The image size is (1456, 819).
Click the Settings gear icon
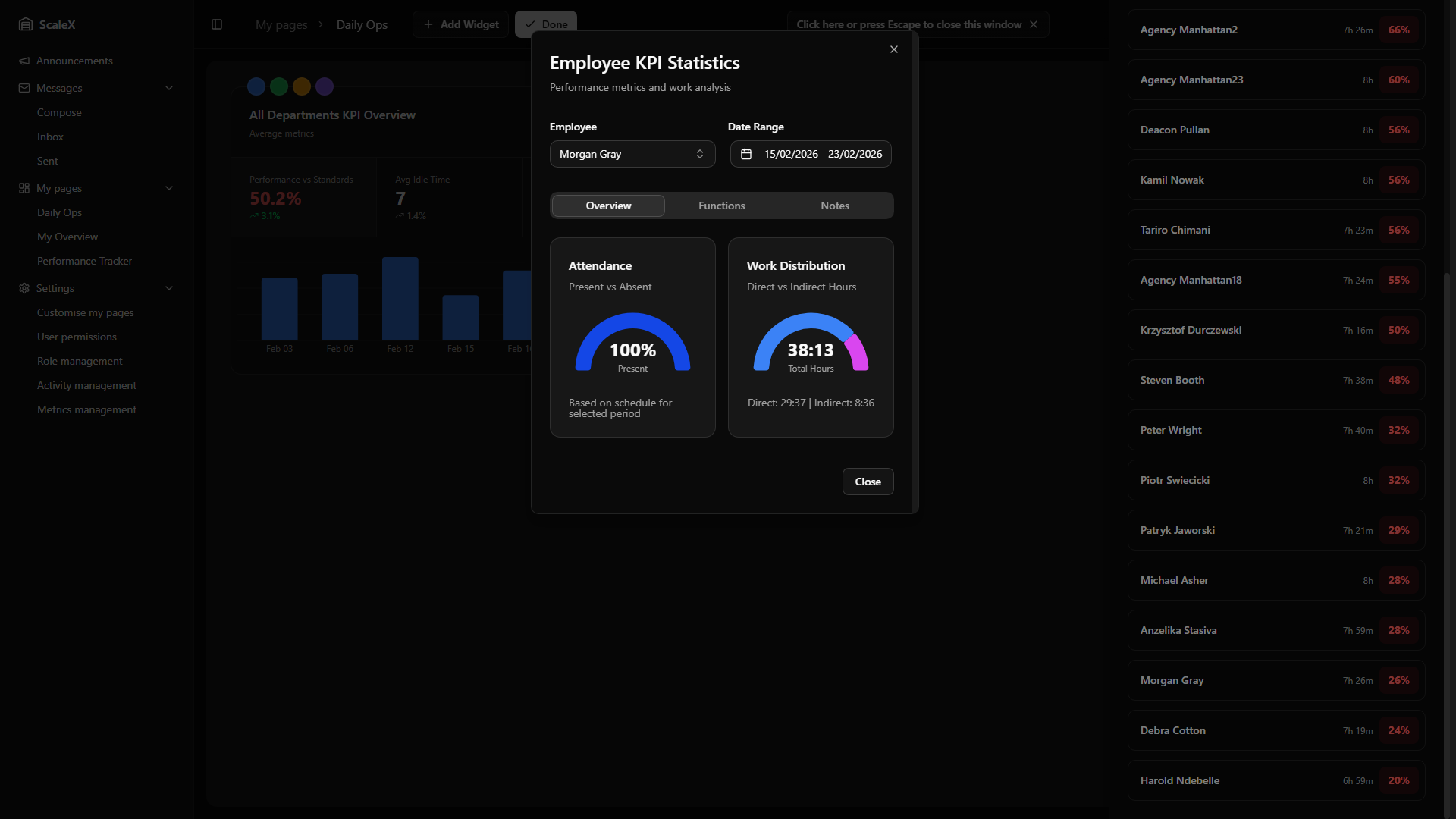24,288
